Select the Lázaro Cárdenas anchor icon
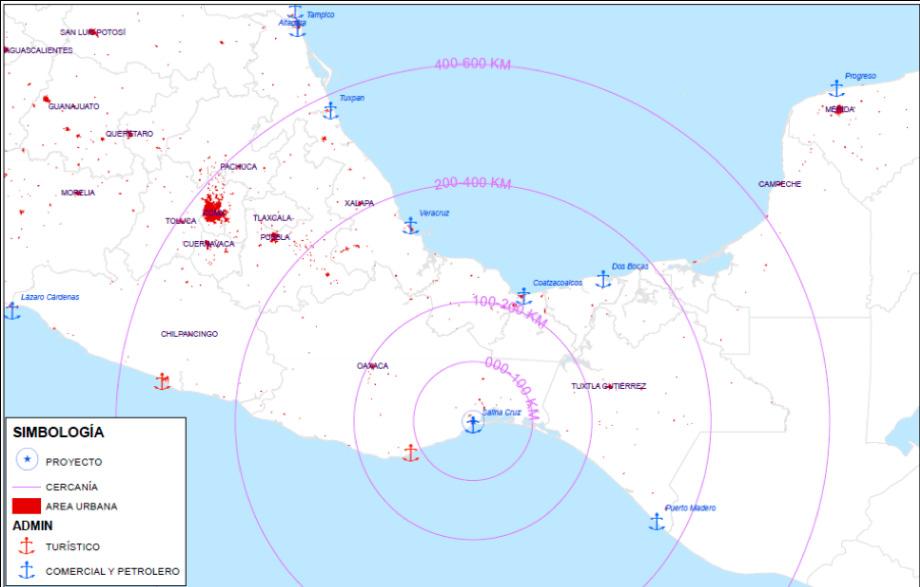The image size is (920, 587). (12, 311)
